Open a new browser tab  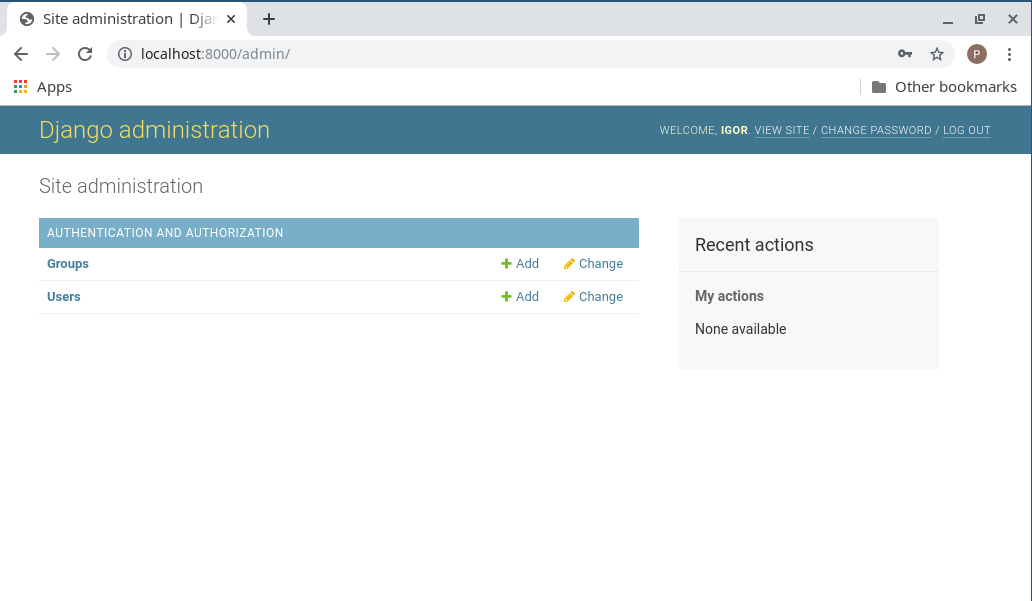(269, 19)
